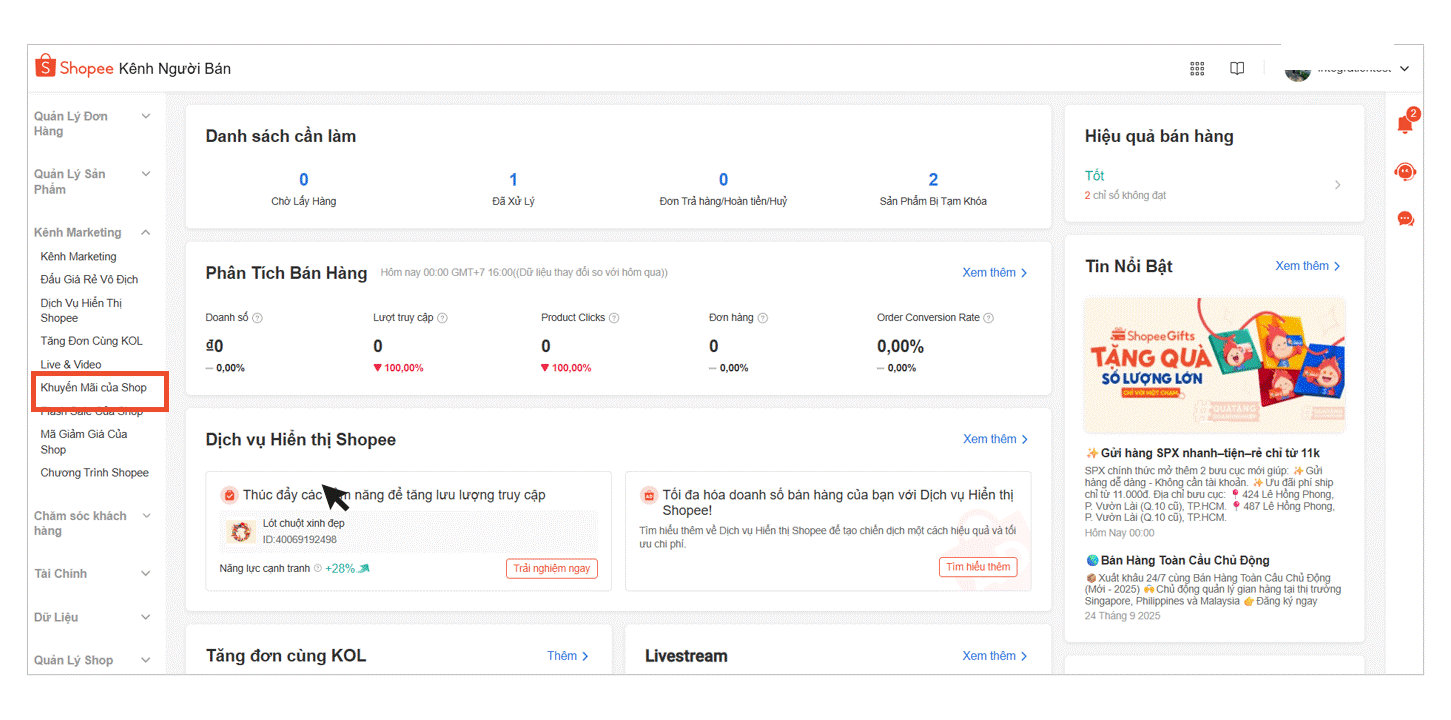Screen dimensions: 1451x720
Task: Click help icon next to Lượt truy cập
Action: click(x=442, y=318)
